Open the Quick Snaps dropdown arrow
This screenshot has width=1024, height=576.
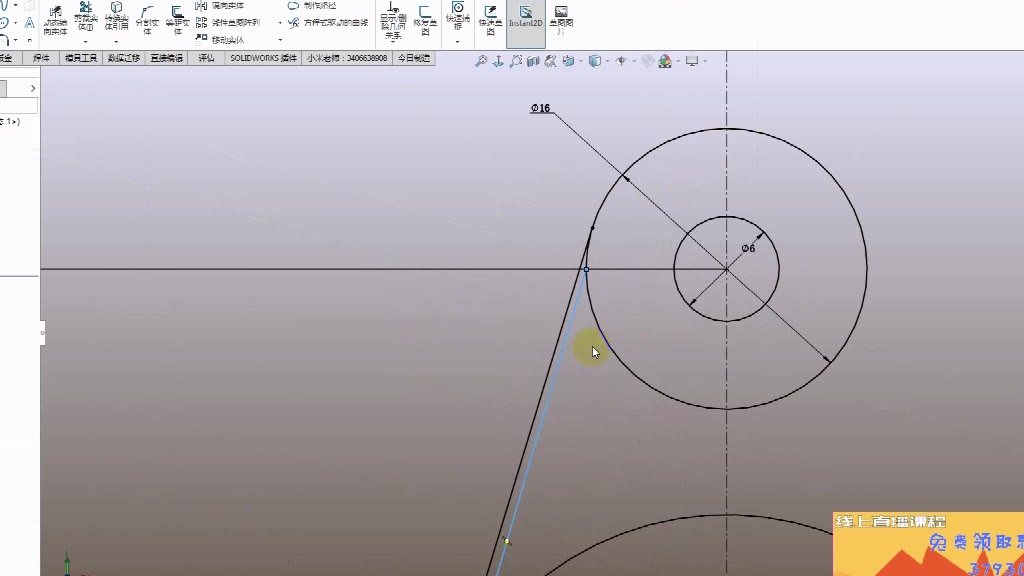[458, 41]
